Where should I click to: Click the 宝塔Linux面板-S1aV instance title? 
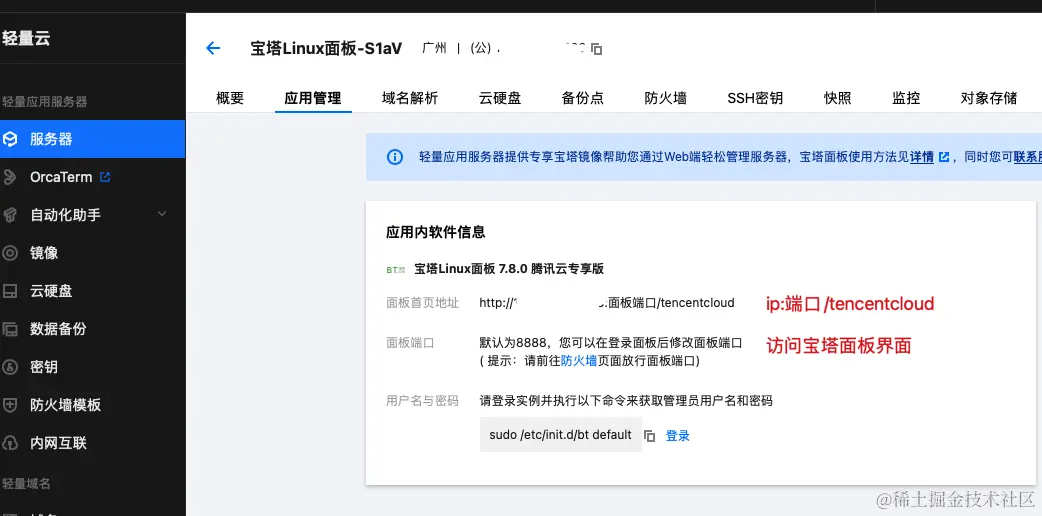(x=326, y=49)
